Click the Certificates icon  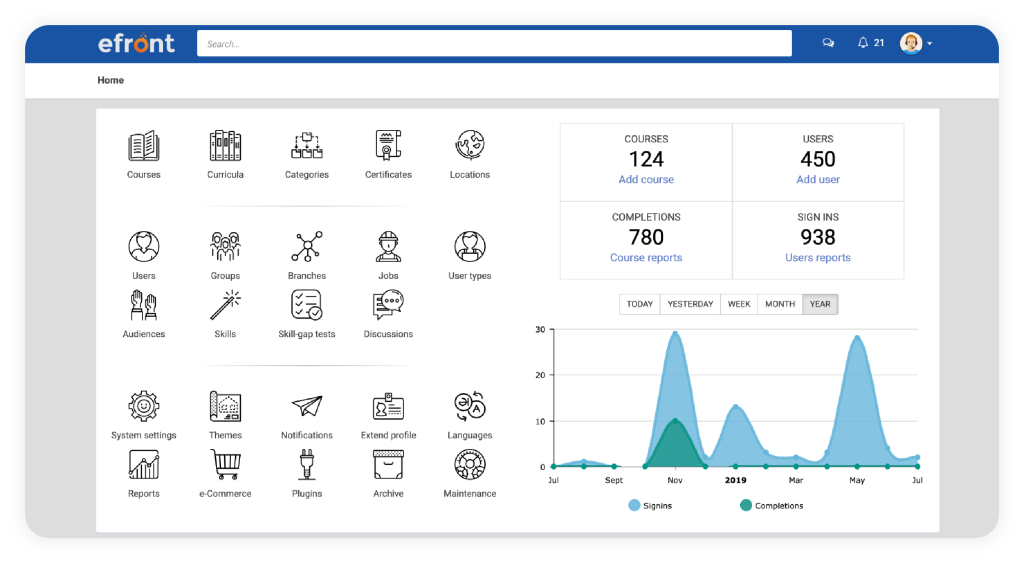[x=388, y=147]
